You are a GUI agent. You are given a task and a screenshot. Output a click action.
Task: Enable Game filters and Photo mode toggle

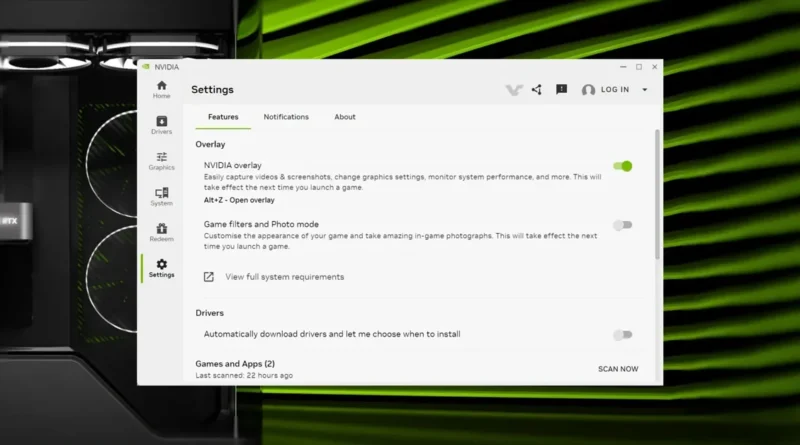tap(622, 225)
